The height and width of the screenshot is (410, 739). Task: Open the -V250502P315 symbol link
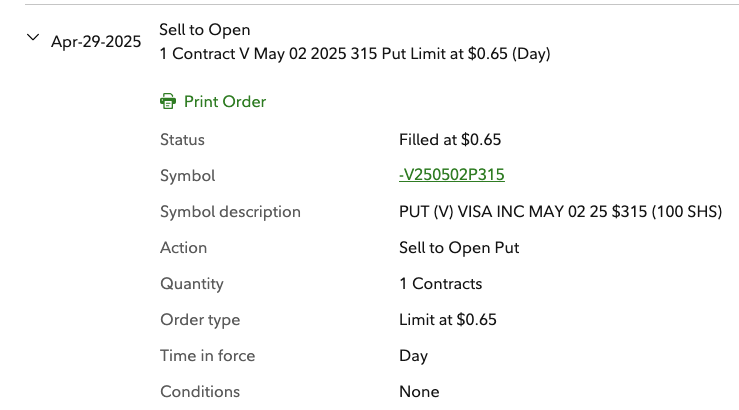[x=451, y=175]
